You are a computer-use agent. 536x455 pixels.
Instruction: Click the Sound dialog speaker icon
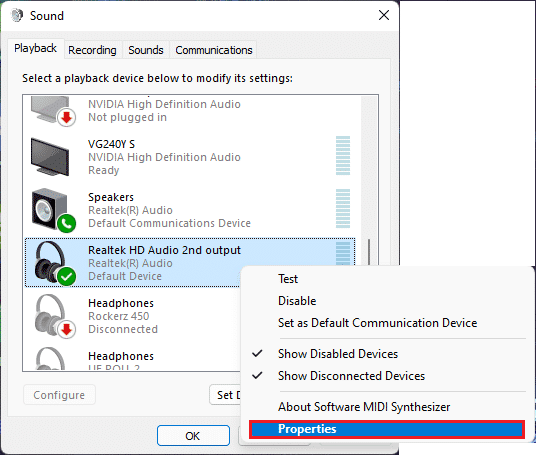(17, 15)
